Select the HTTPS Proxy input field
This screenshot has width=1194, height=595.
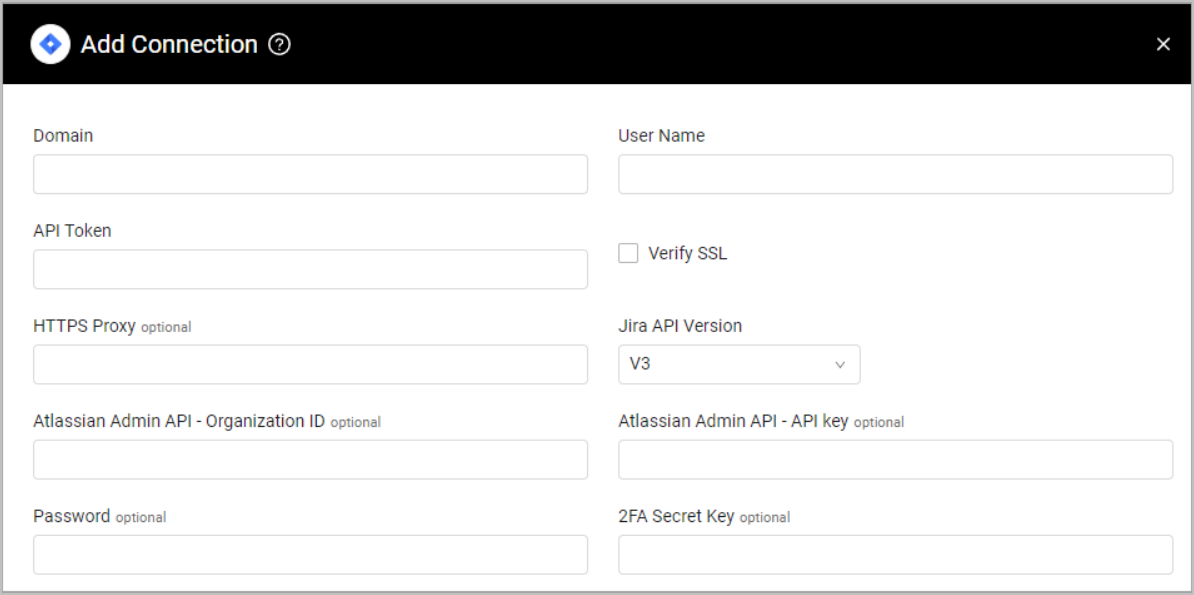point(311,364)
